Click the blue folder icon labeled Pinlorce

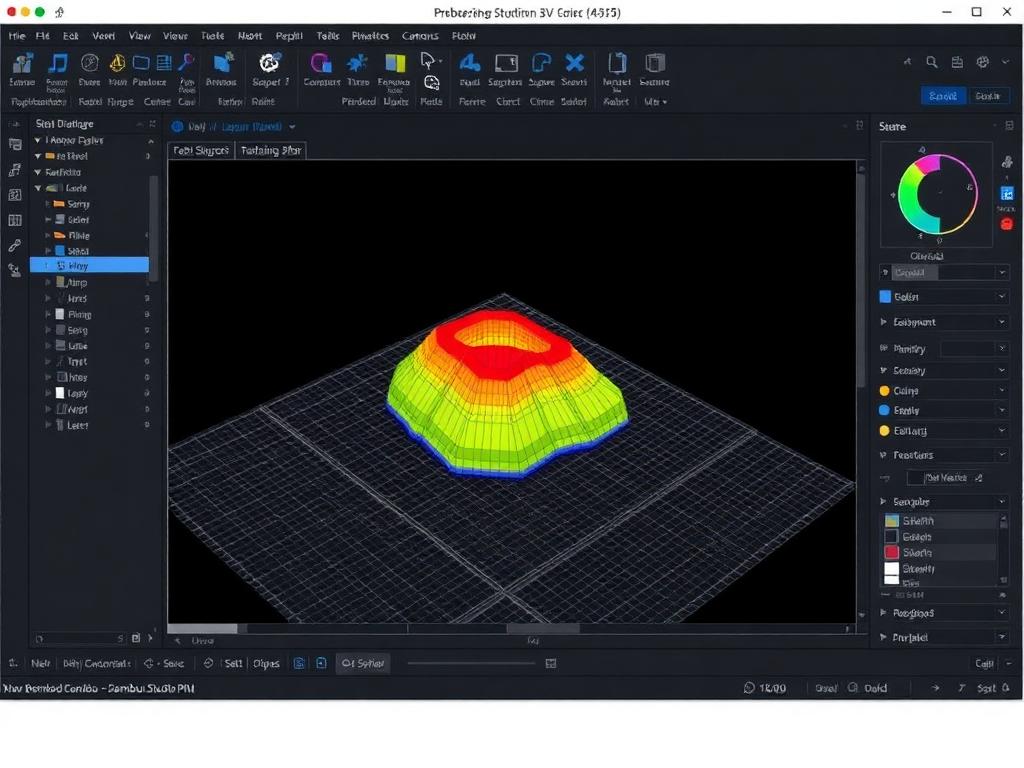(141, 63)
